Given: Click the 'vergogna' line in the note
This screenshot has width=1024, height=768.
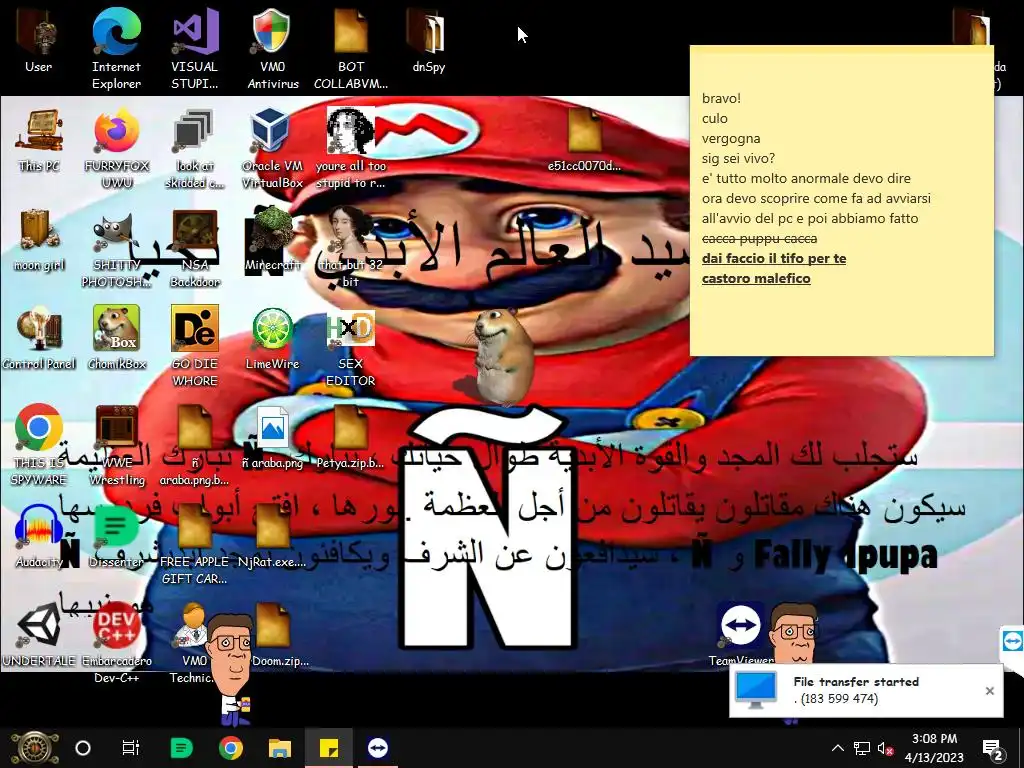Looking at the screenshot, I should 731,138.
